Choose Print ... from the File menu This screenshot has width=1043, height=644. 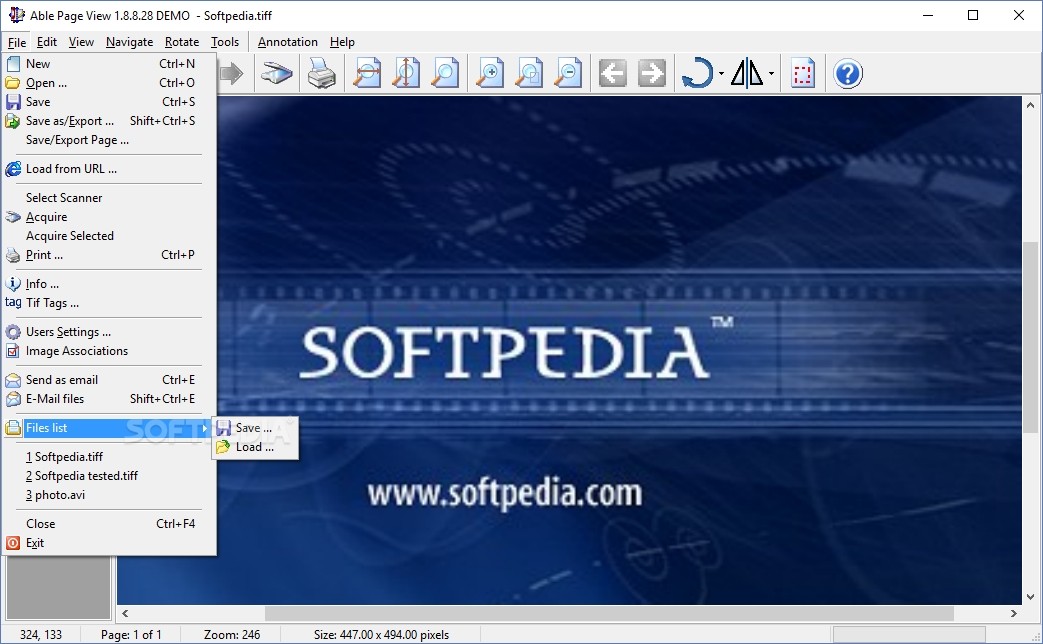coord(109,255)
